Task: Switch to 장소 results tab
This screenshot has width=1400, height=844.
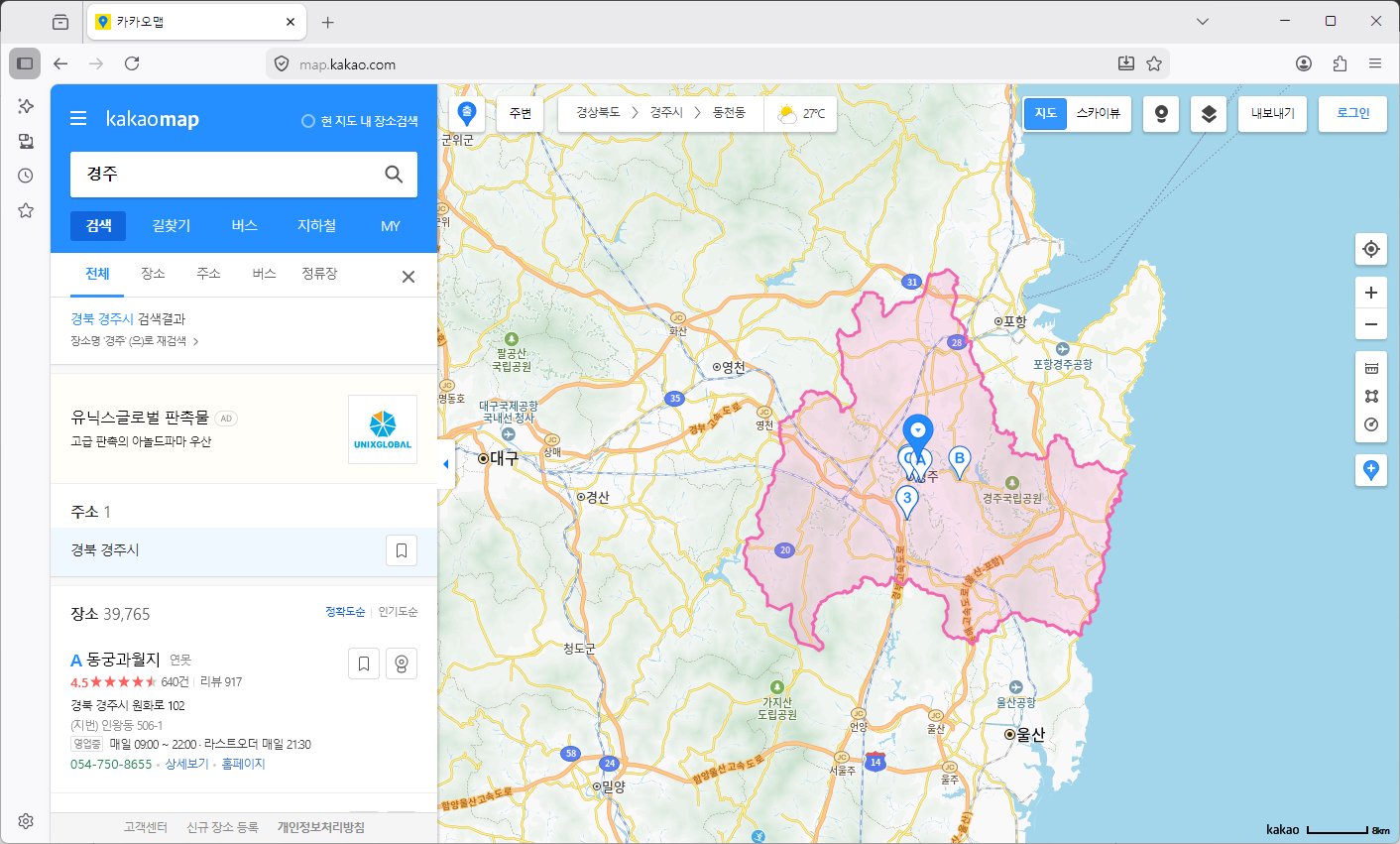Action: click(x=153, y=274)
